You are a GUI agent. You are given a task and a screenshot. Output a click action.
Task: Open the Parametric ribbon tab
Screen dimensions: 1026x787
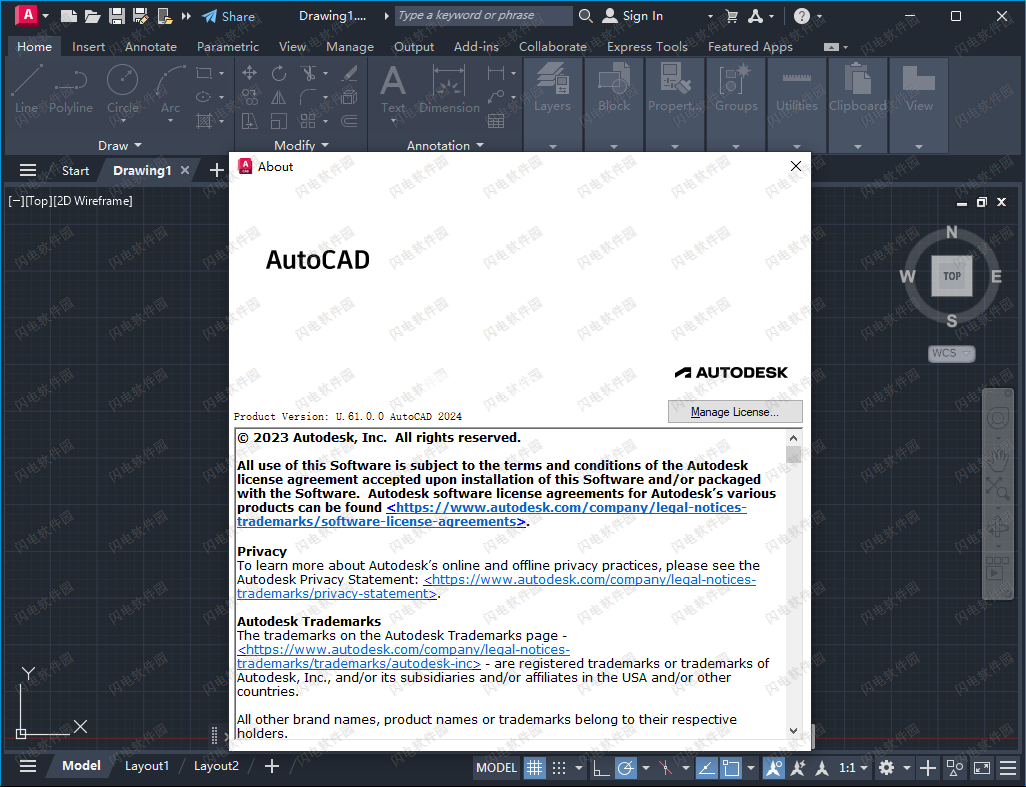click(228, 46)
